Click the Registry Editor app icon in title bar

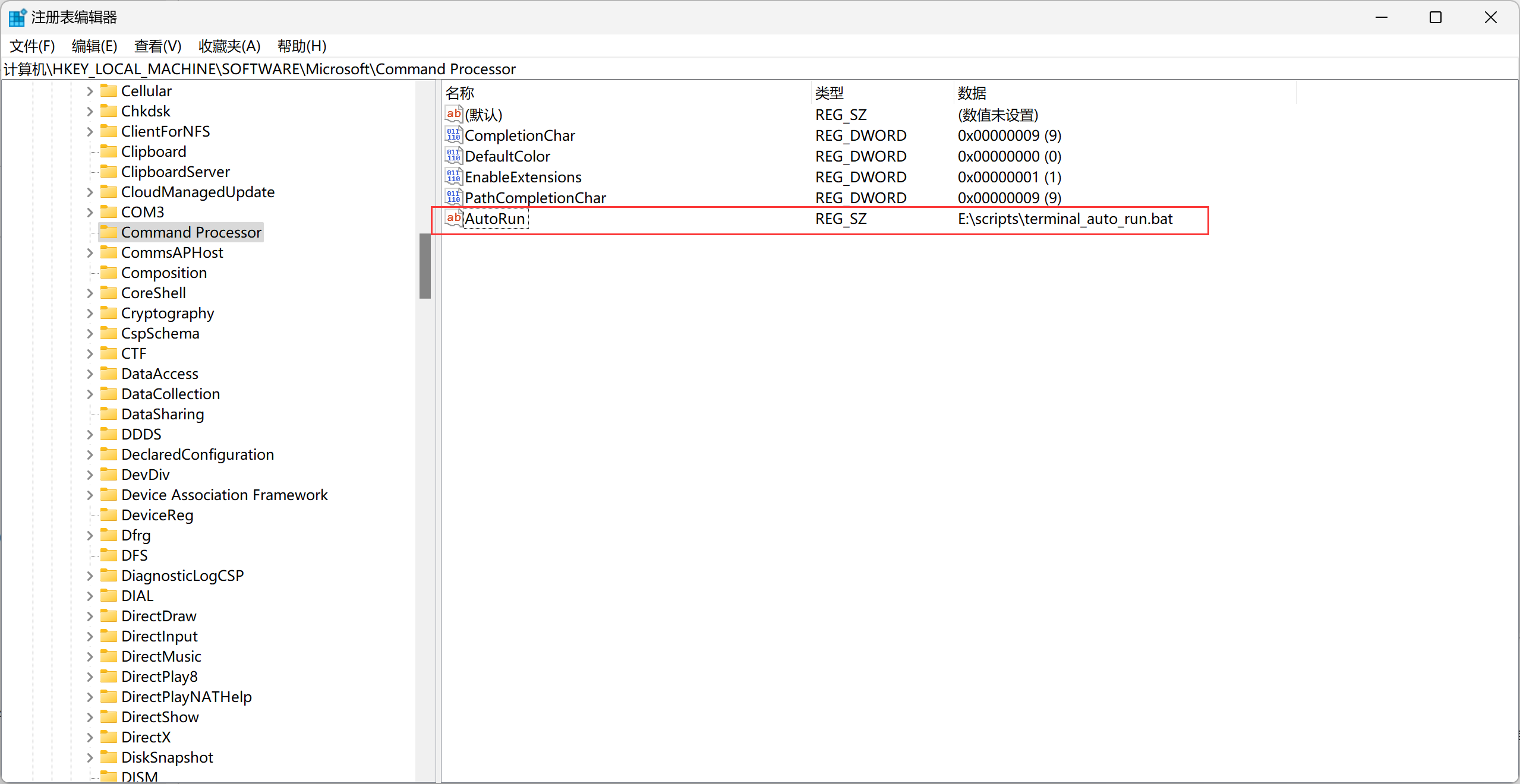(x=17, y=17)
